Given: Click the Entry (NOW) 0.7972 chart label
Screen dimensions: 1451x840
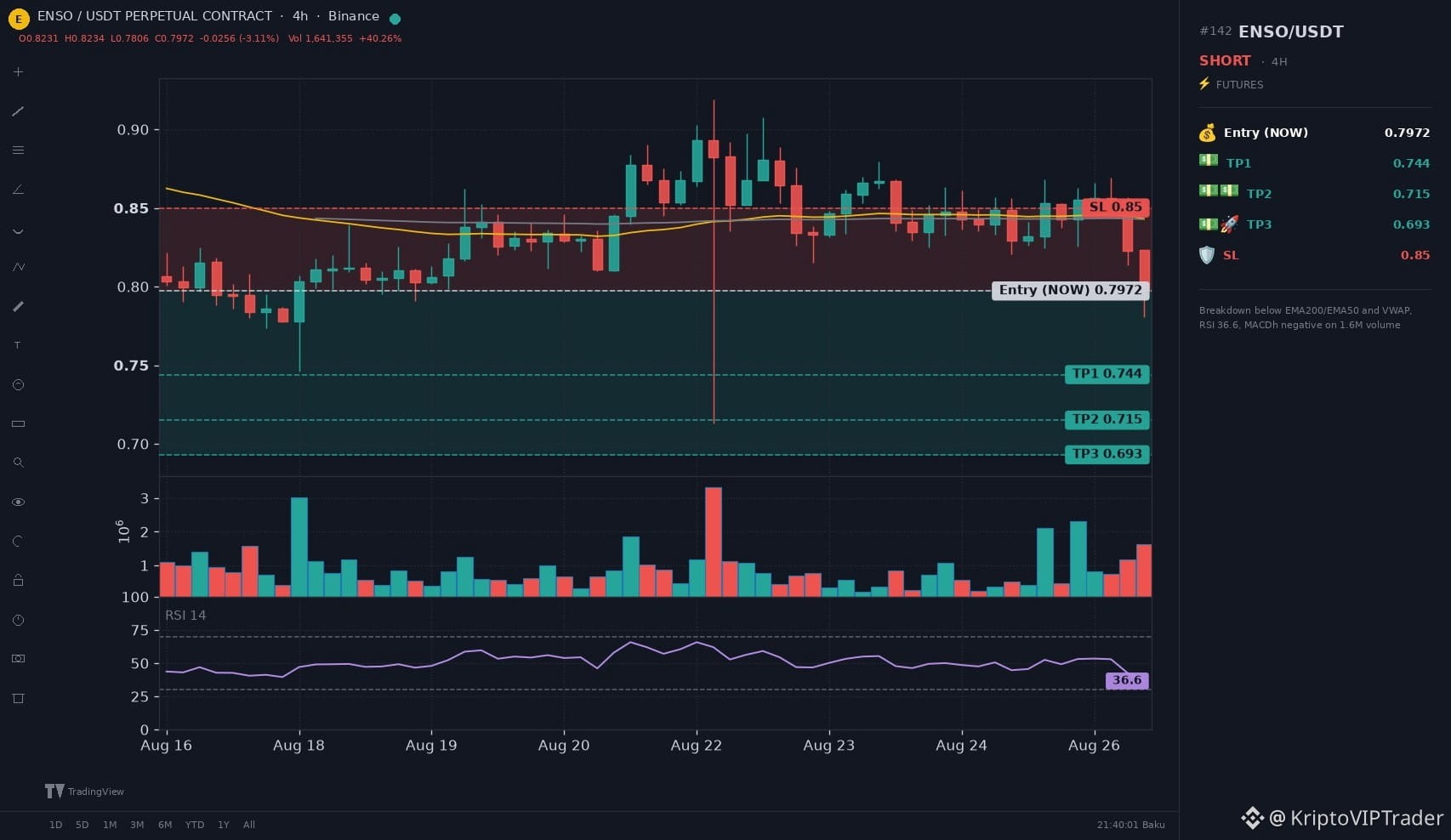Looking at the screenshot, I should pyautogui.click(x=1071, y=290).
